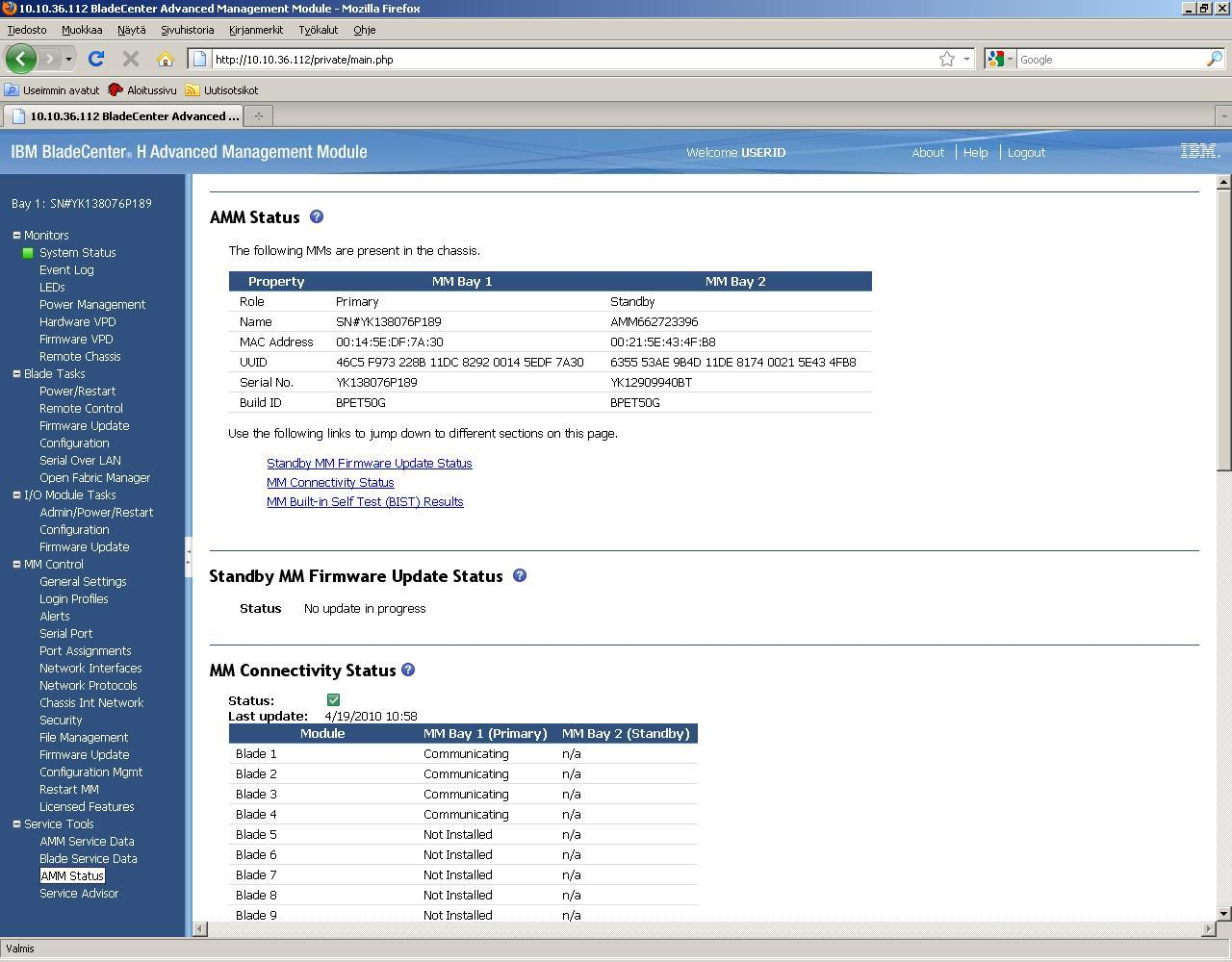Viewport: 1232px width, 962px height.
Task: Open help icon beside MM Connectivity Status
Action: coord(408,670)
